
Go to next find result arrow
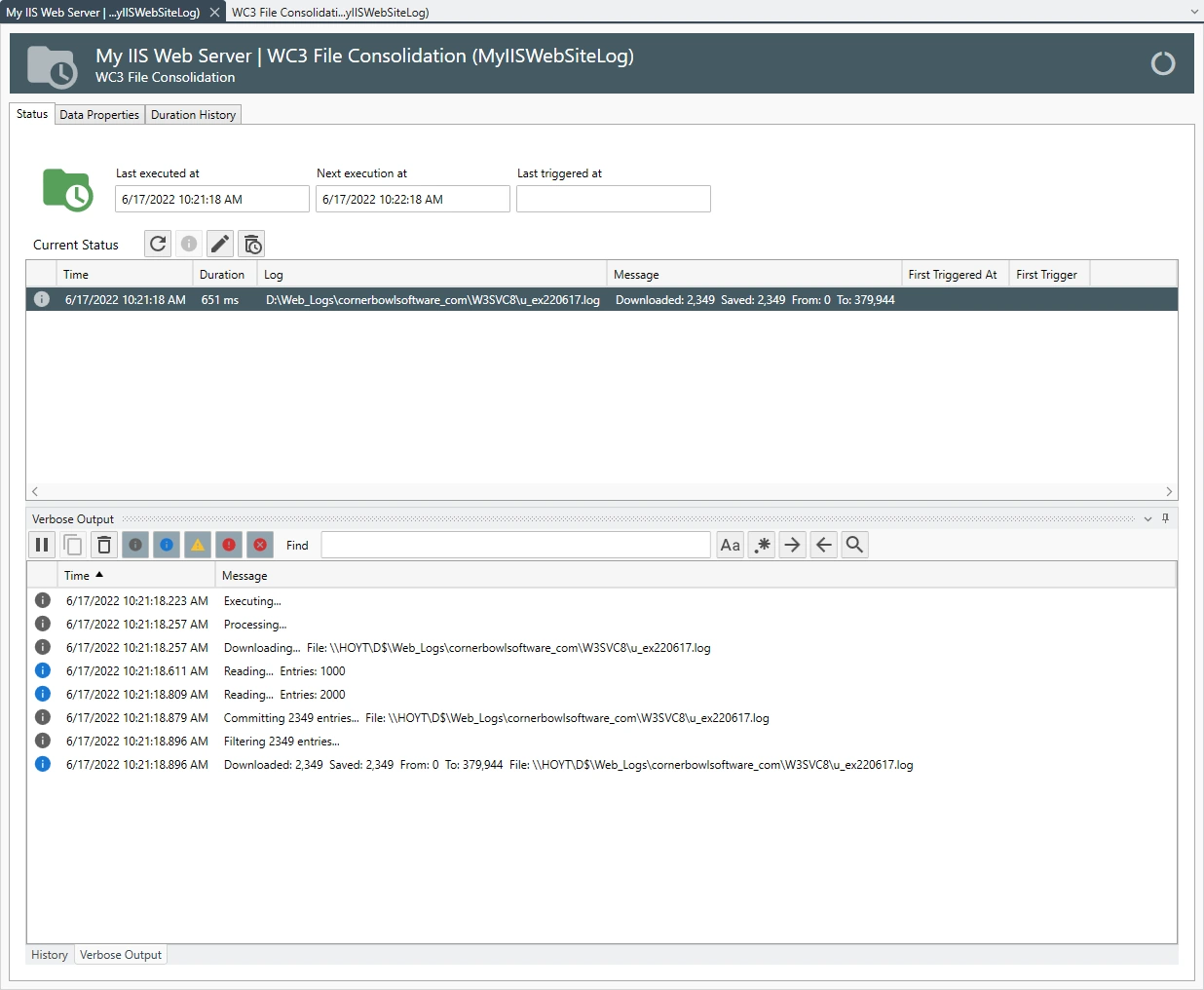point(792,545)
